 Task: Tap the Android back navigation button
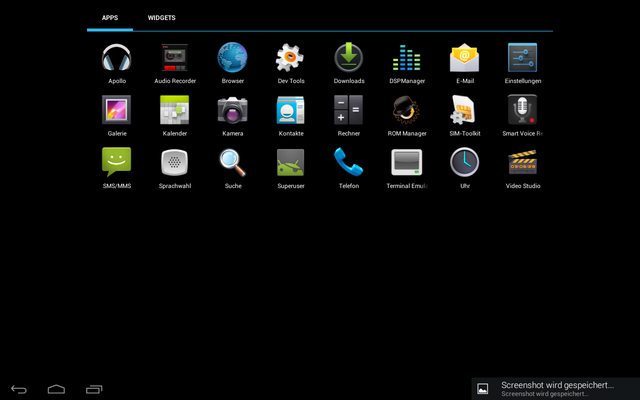pyautogui.click(x=19, y=388)
